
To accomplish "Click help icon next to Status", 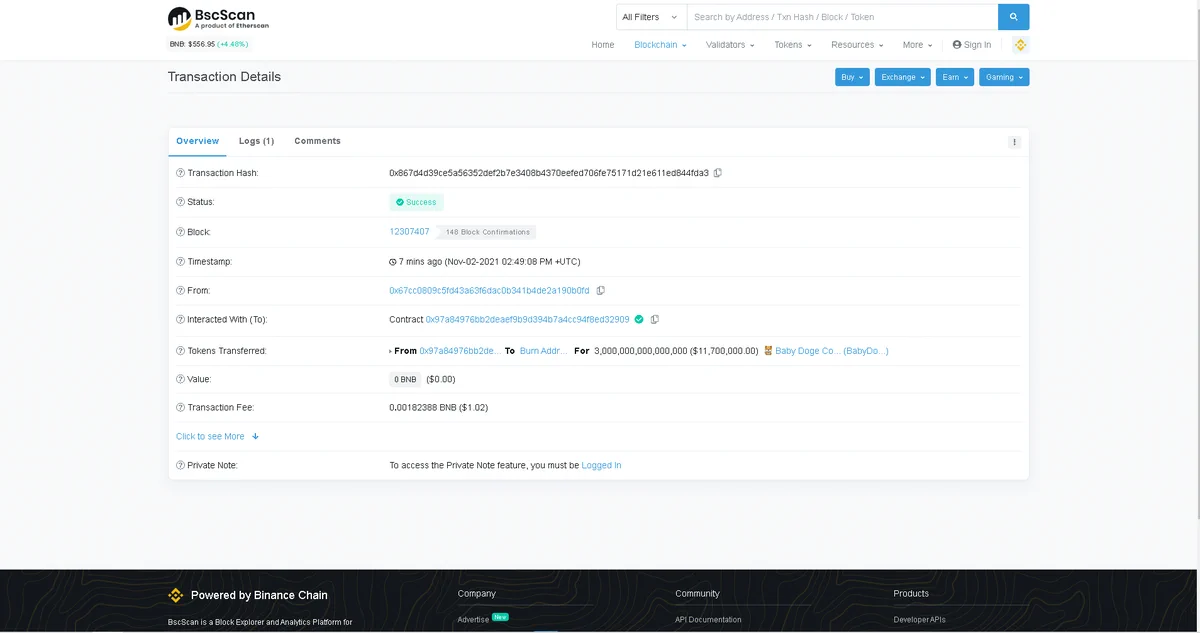I will (x=180, y=202).
